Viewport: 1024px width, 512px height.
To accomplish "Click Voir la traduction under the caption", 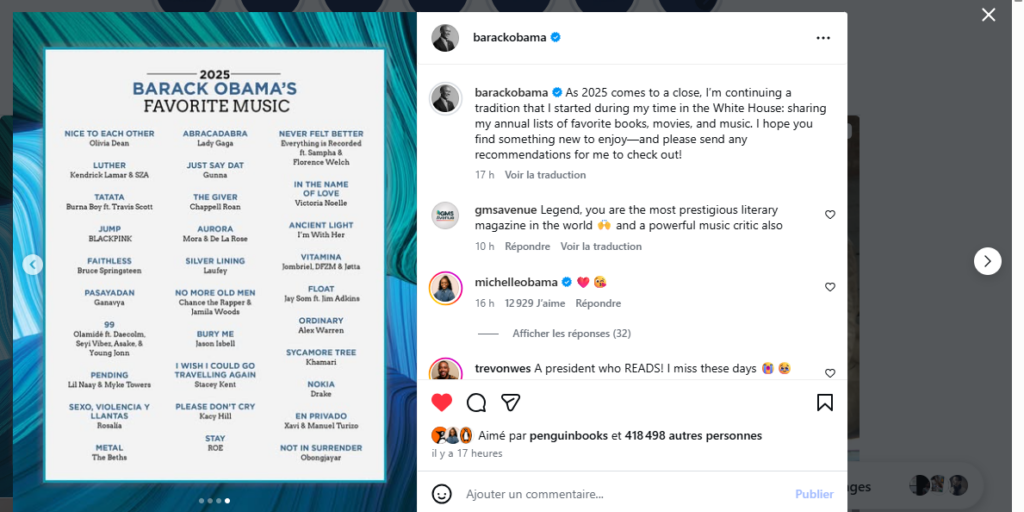I will tap(545, 175).
